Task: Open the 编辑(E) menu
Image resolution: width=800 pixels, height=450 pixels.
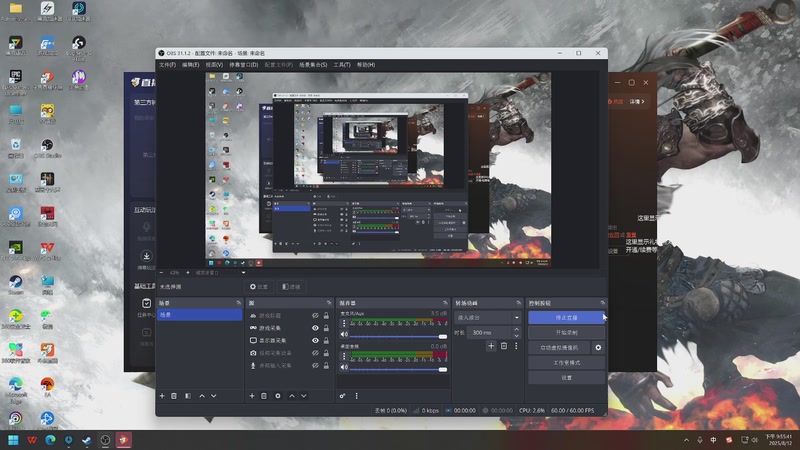Action: tap(190, 65)
